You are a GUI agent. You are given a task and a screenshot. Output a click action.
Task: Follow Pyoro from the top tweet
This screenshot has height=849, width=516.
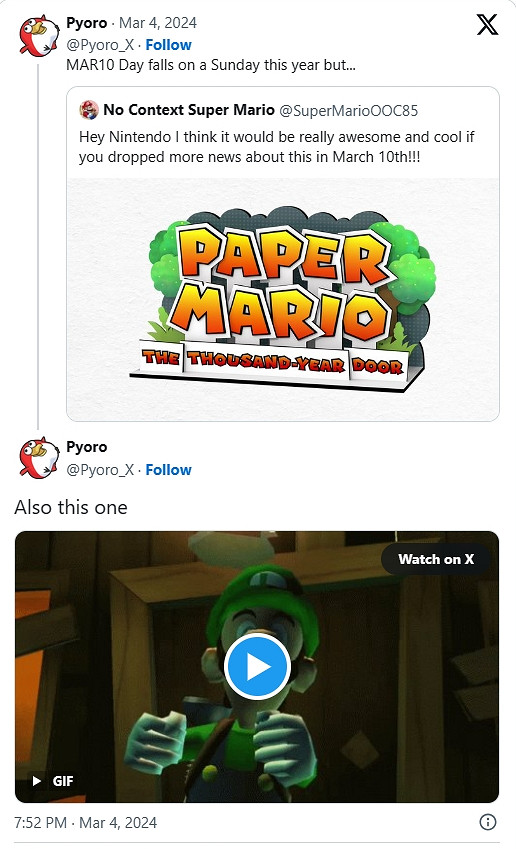(x=168, y=45)
